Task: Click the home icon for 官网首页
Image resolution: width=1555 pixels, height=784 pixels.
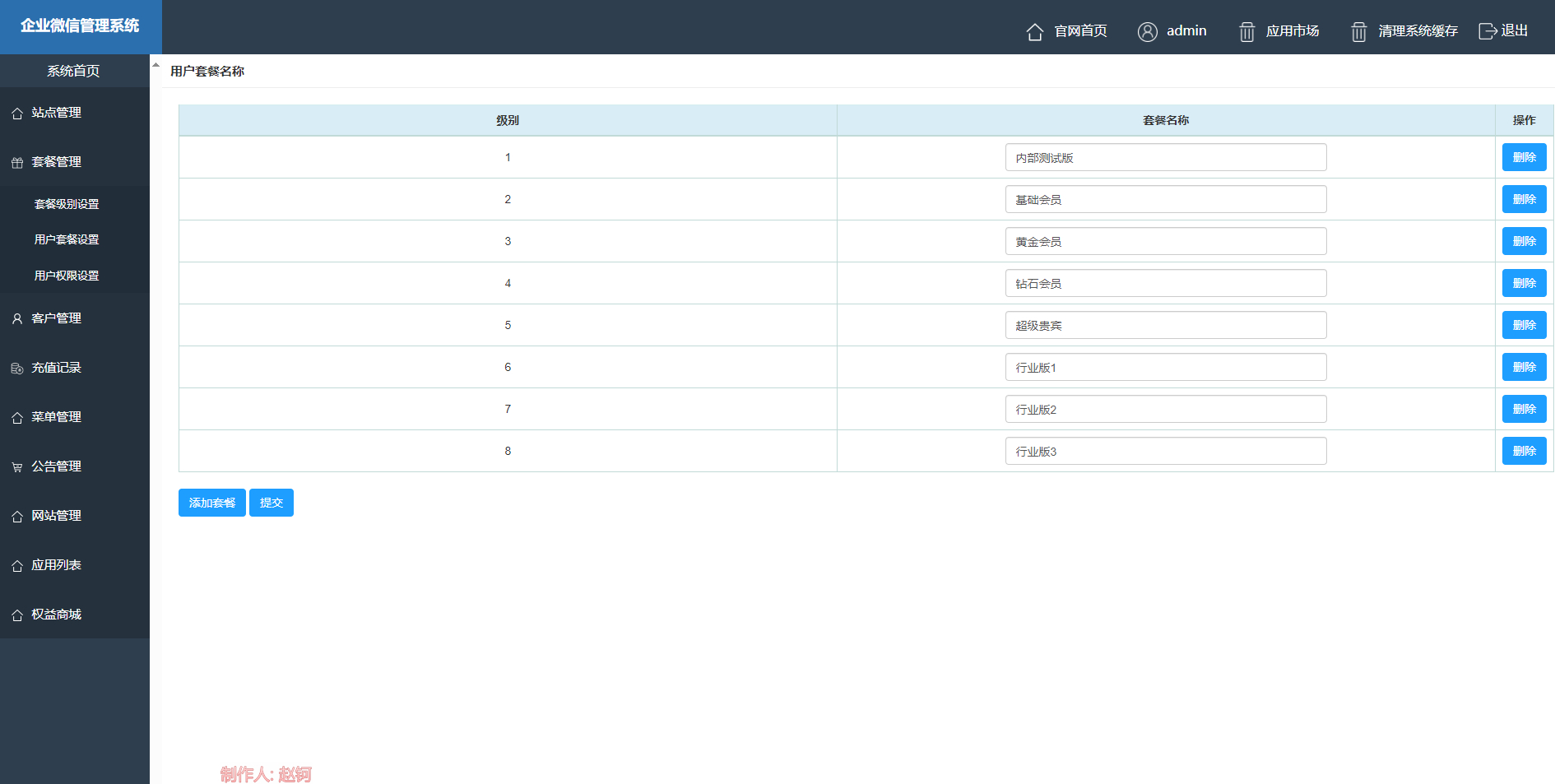Action: pos(1034,31)
